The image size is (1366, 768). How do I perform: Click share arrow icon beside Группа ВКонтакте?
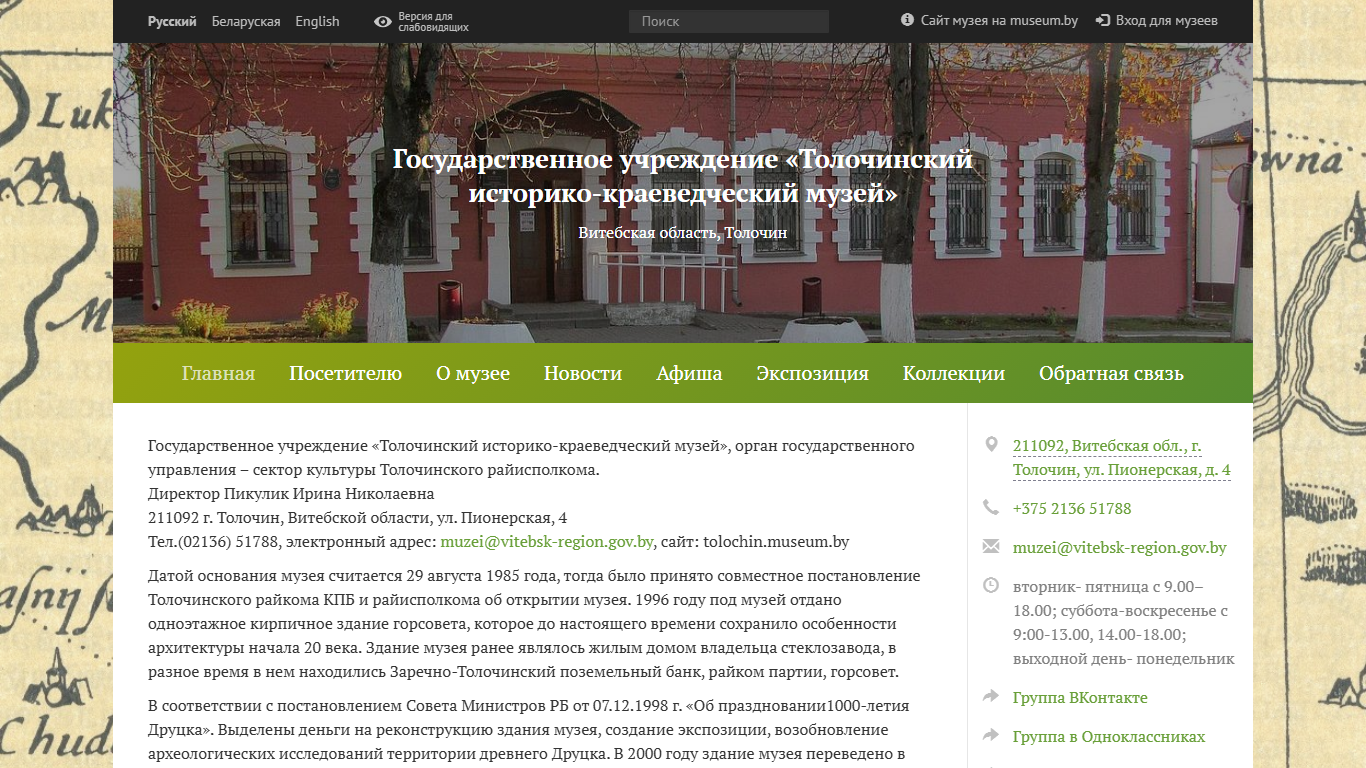pyautogui.click(x=991, y=696)
